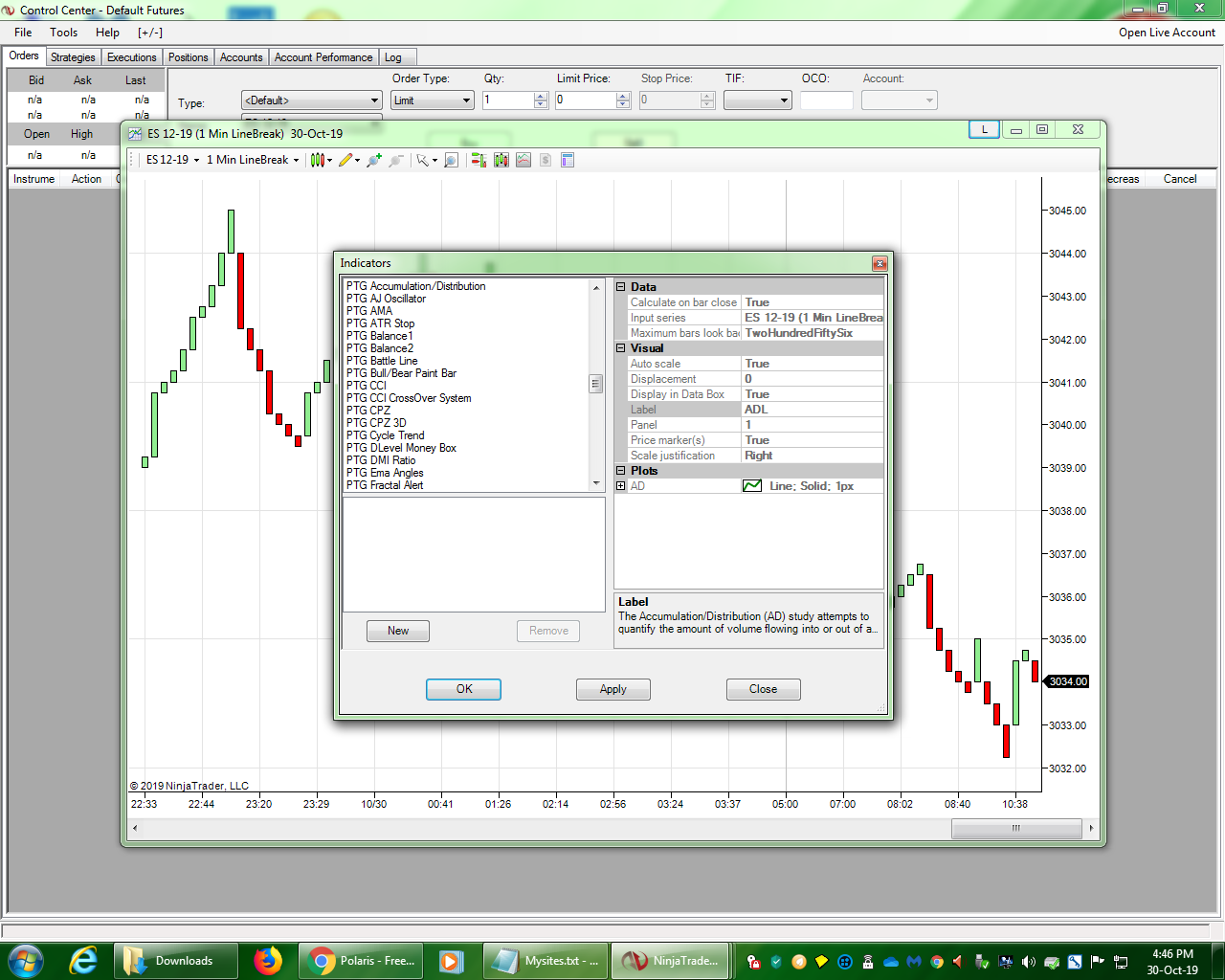Open the Chrome tray icon

(937, 962)
